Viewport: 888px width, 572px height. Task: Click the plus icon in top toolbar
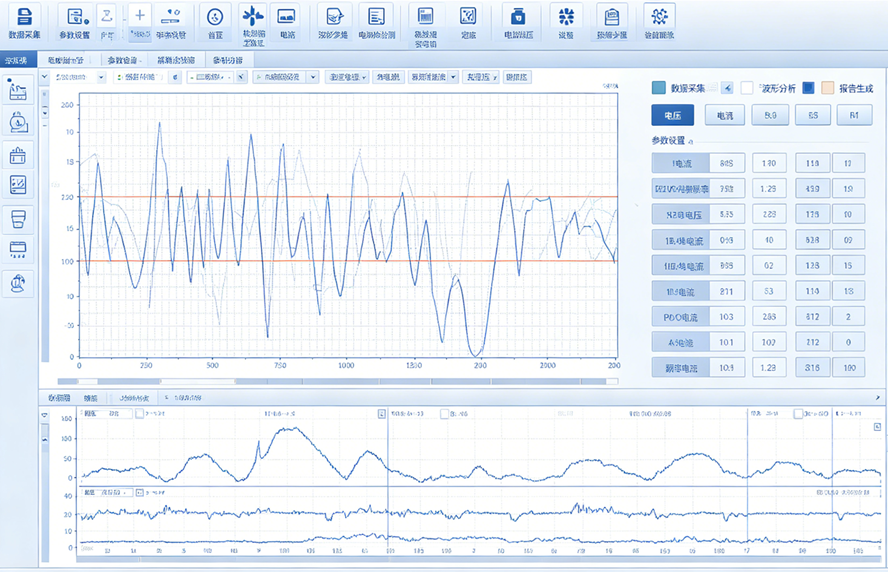[x=140, y=17]
